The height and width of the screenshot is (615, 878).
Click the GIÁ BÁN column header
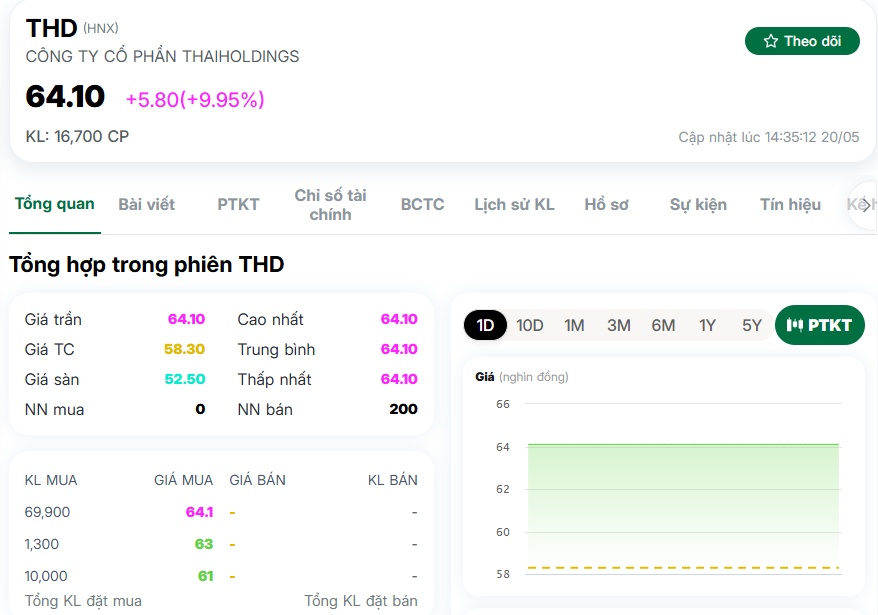pos(258,480)
